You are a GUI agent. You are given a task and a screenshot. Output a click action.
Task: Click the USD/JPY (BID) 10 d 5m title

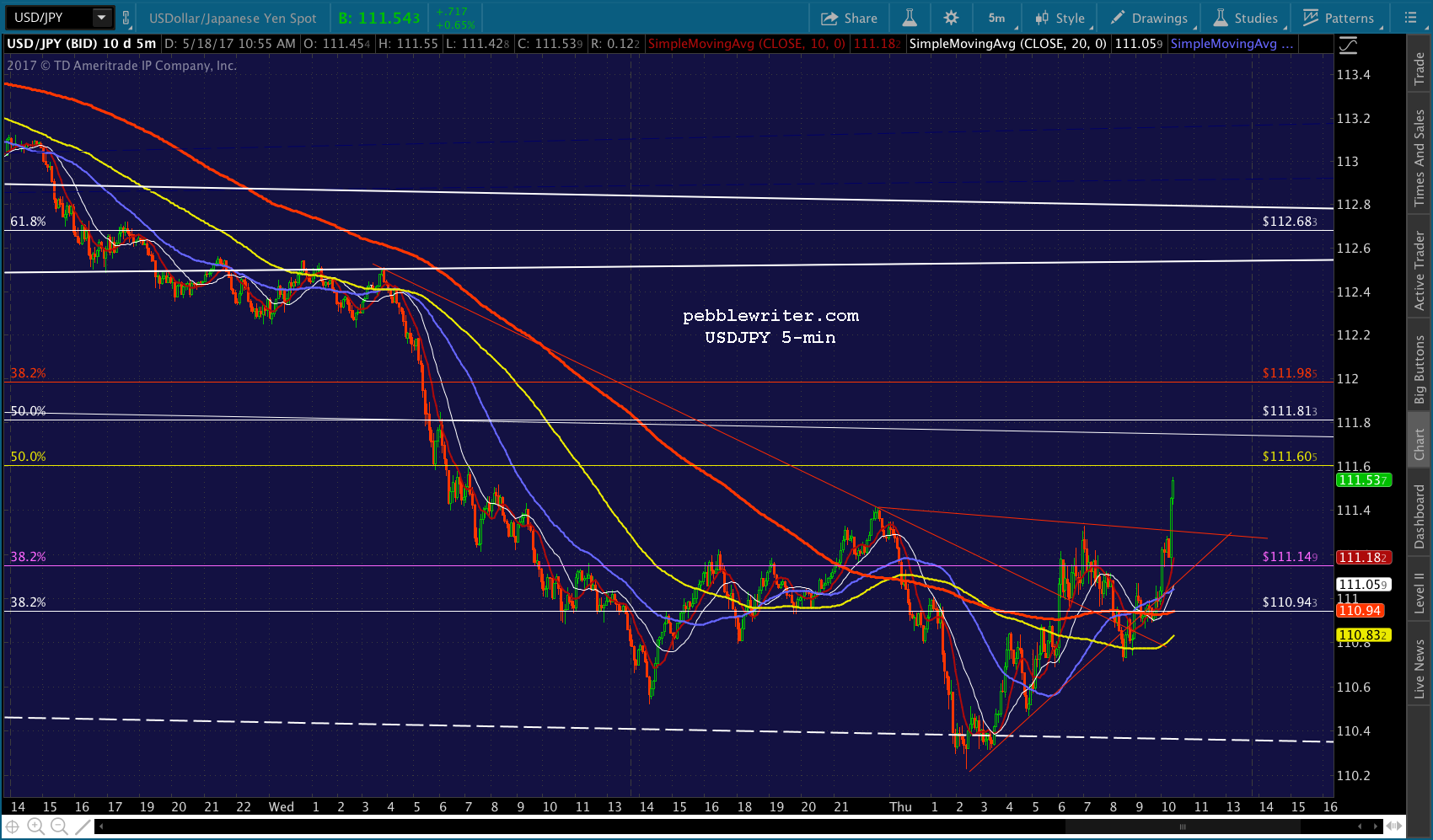click(82, 44)
